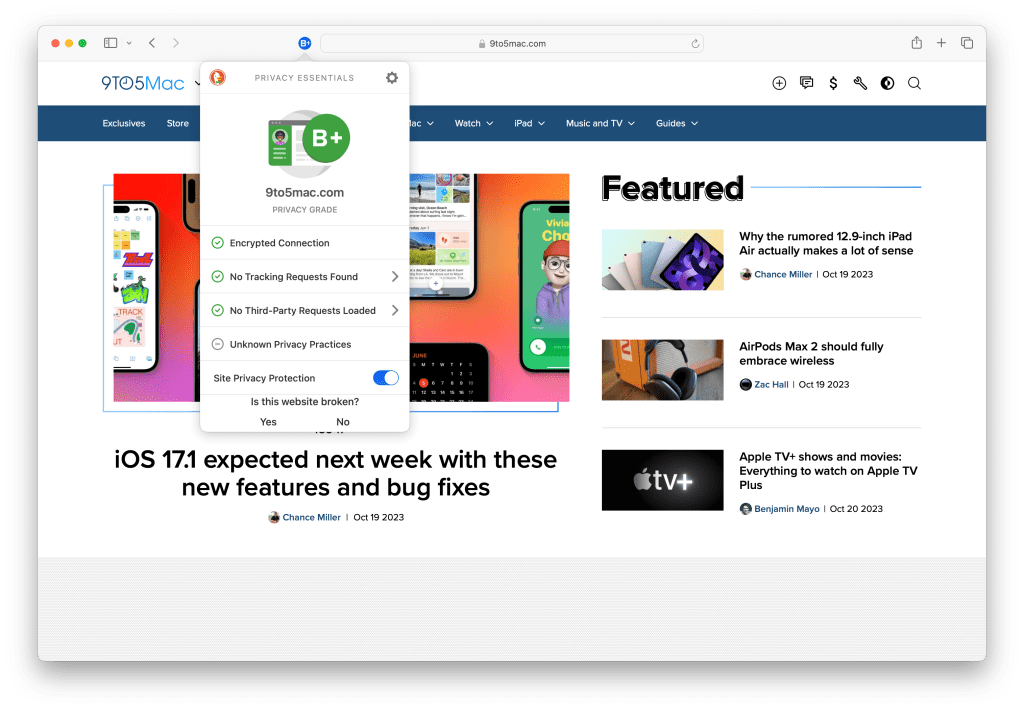Viewport: 1024px width, 711px height.
Task: Select the dollar sign deals icon
Action: [833, 83]
